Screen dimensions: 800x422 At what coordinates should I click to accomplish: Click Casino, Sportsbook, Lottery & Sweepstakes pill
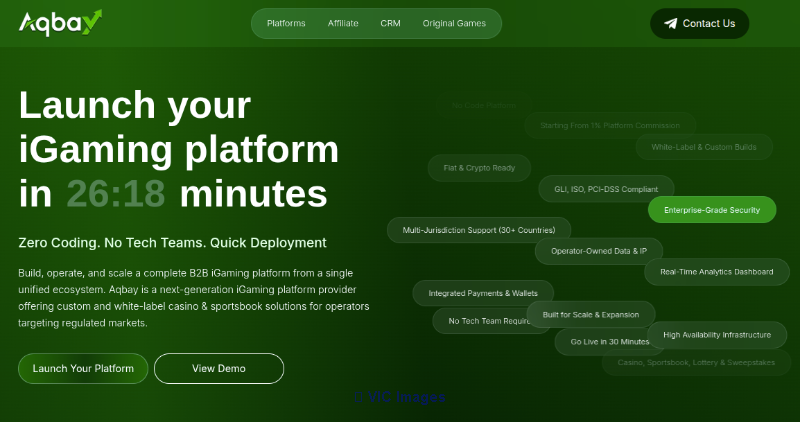click(x=696, y=362)
